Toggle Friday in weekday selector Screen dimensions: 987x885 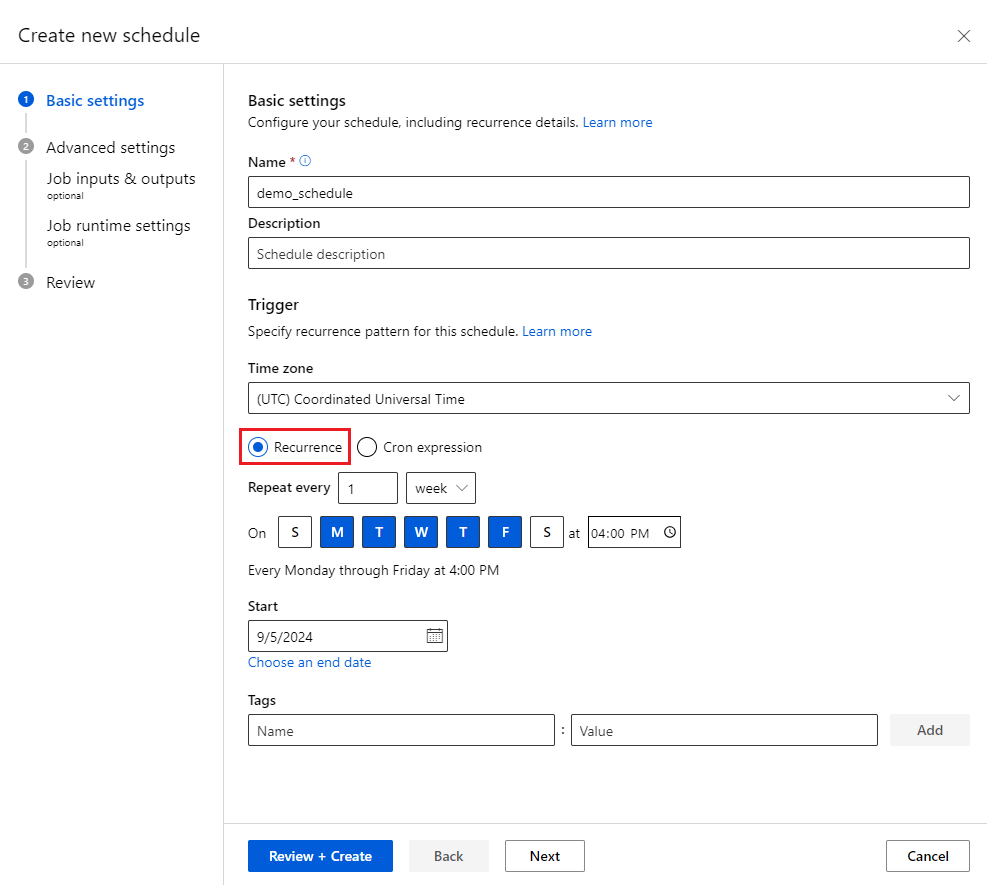pyautogui.click(x=505, y=533)
